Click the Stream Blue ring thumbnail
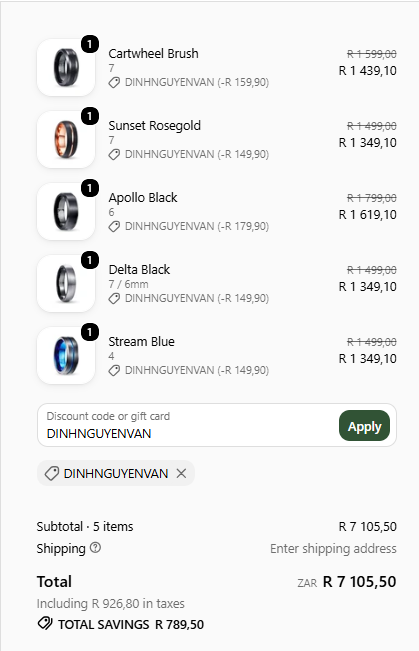 [x=66, y=355]
